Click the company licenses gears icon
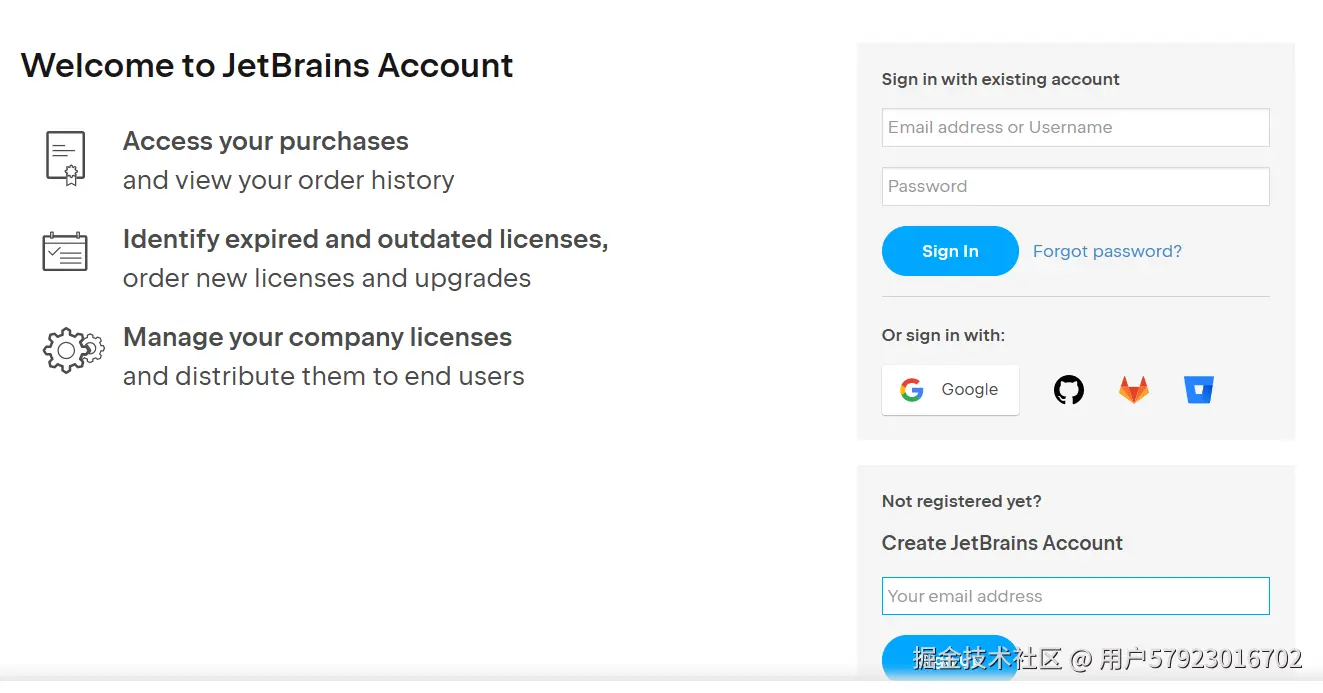This screenshot has height=693, width=1323. (72, 350)
